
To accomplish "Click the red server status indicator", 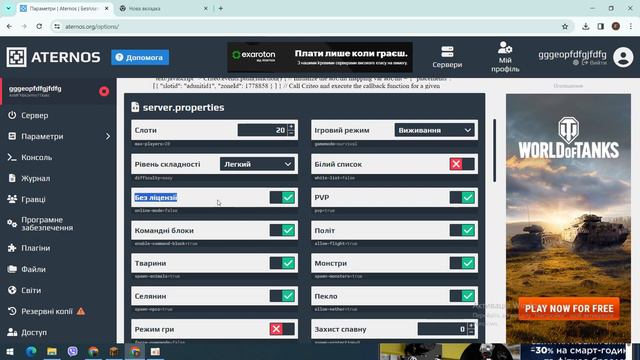I will pos(104,91).
